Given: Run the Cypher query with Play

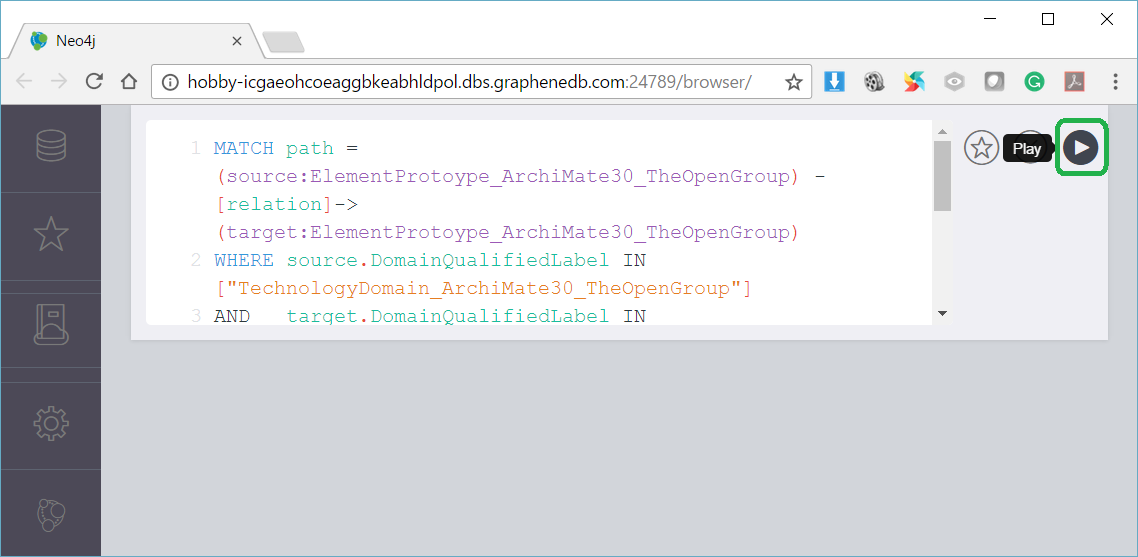Looking at the screenshot, I should [1080, 148].
